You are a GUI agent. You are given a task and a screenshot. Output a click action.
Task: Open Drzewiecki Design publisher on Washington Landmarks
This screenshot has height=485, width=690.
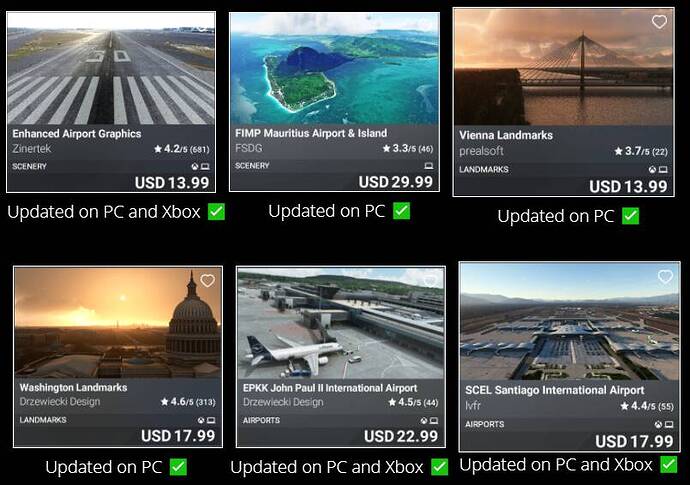(60, 402)
